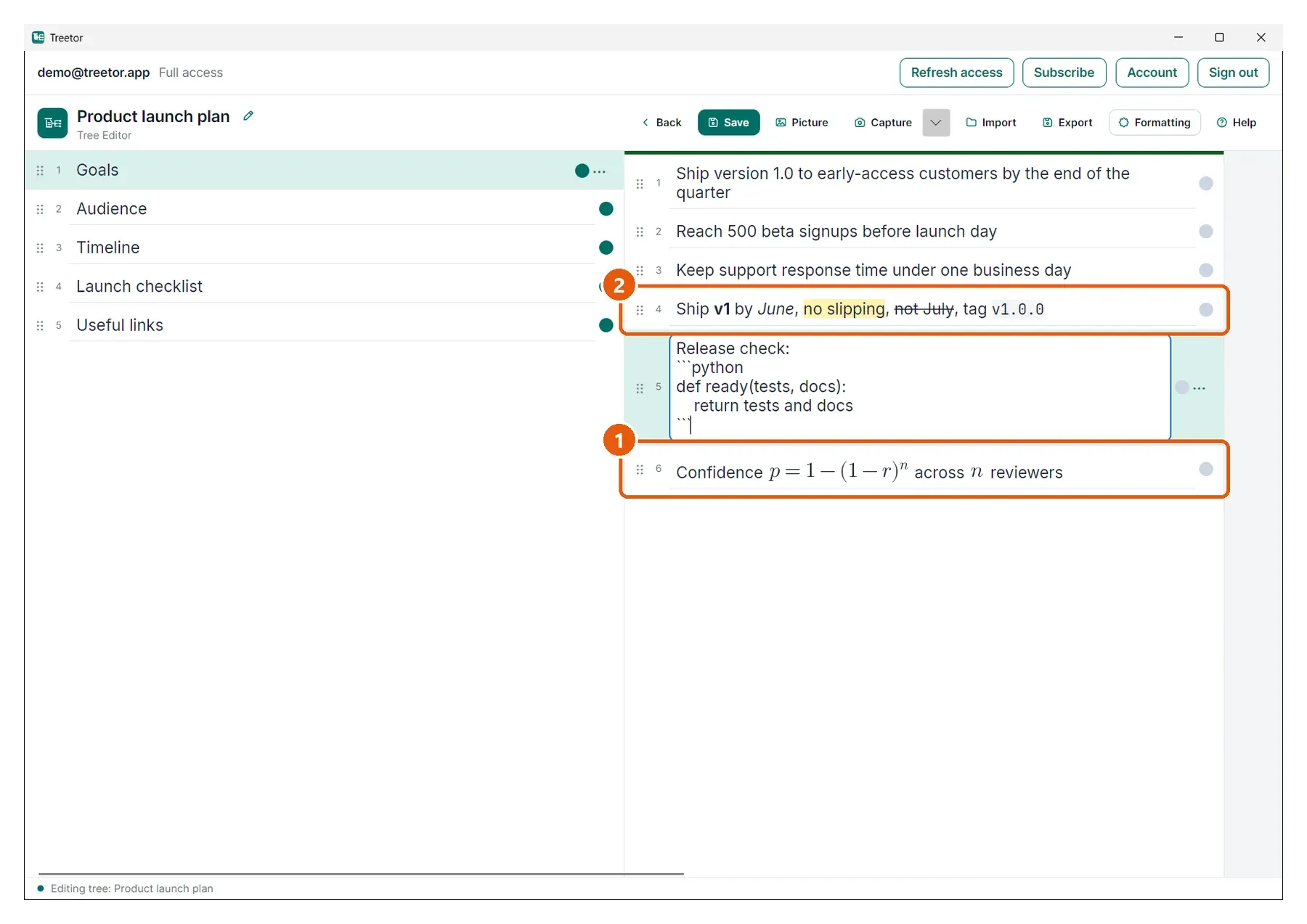Click the Product launch plan title

coord(153,116)
